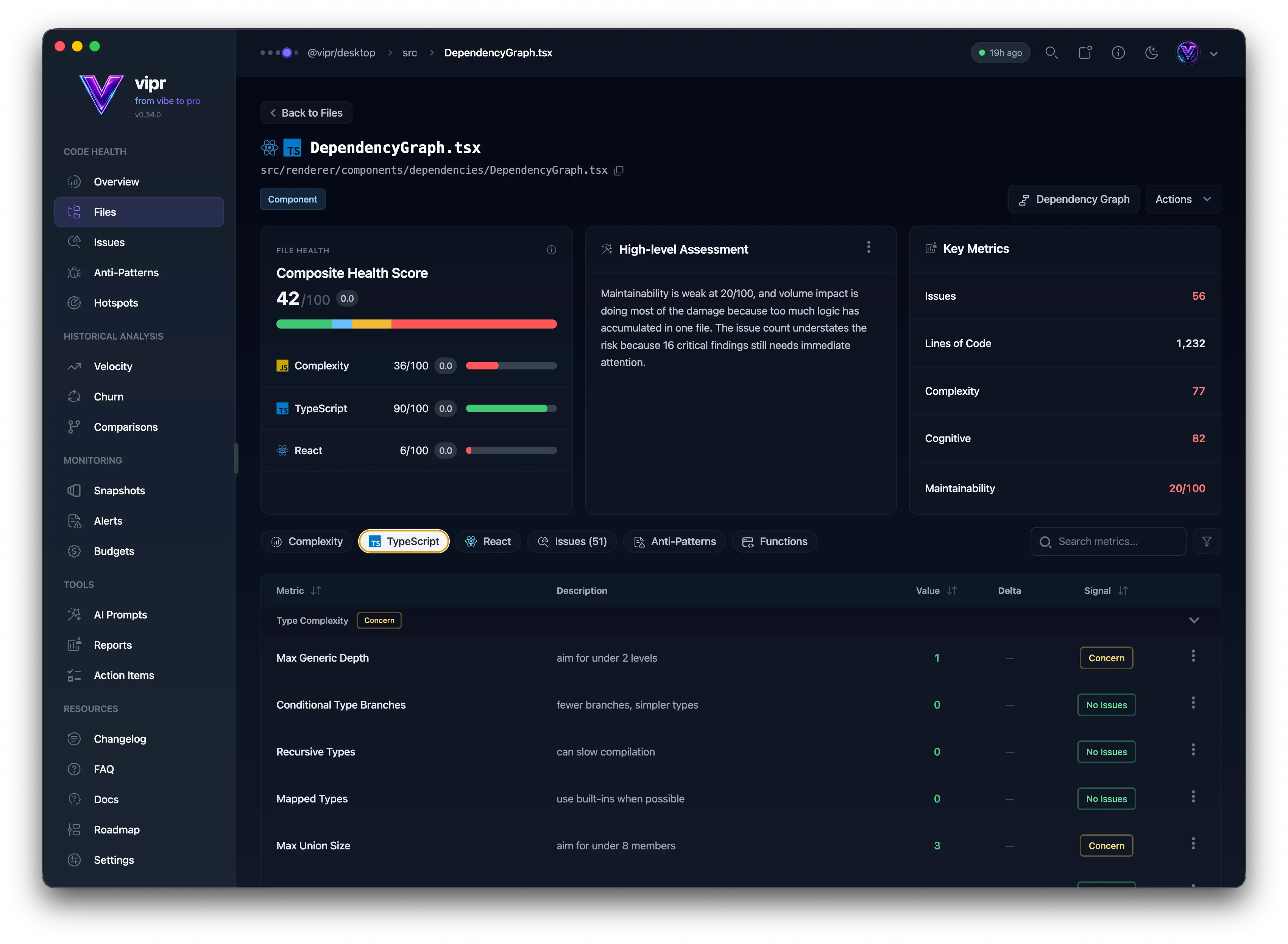
Task: Open the user avatar menu chevron
Action: point(1214,54)
